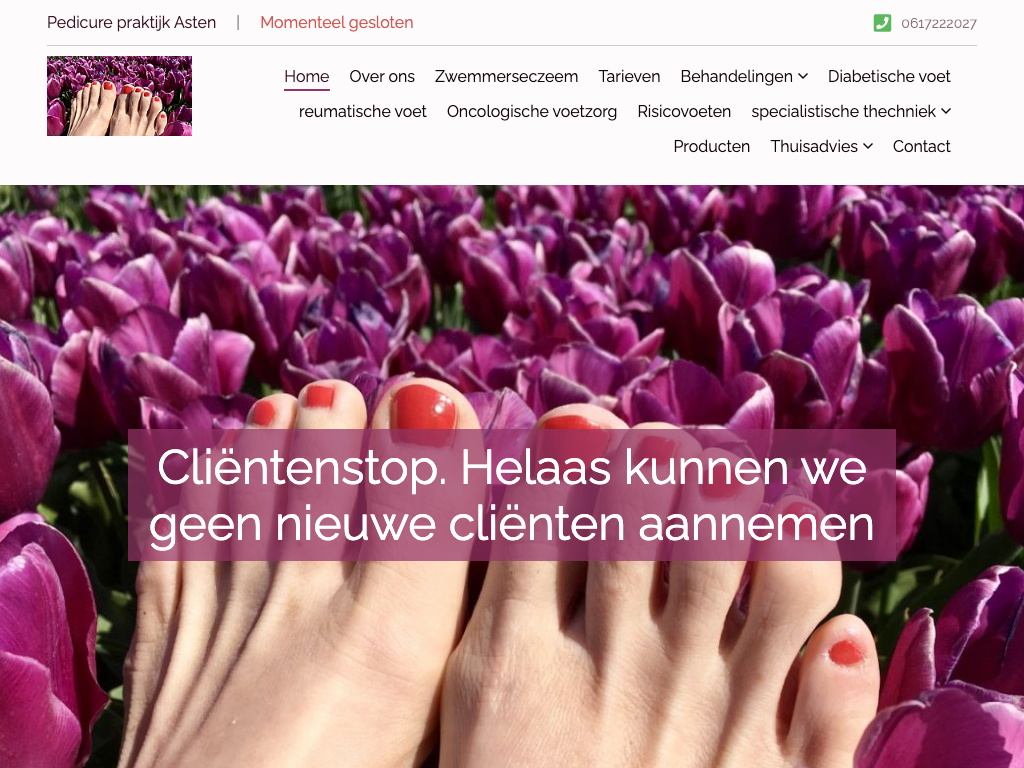The height and width of the screenshot is (768, 1024).
Task: Click the Pedicure praktijk Asten title
Action: tap(131, 23)
